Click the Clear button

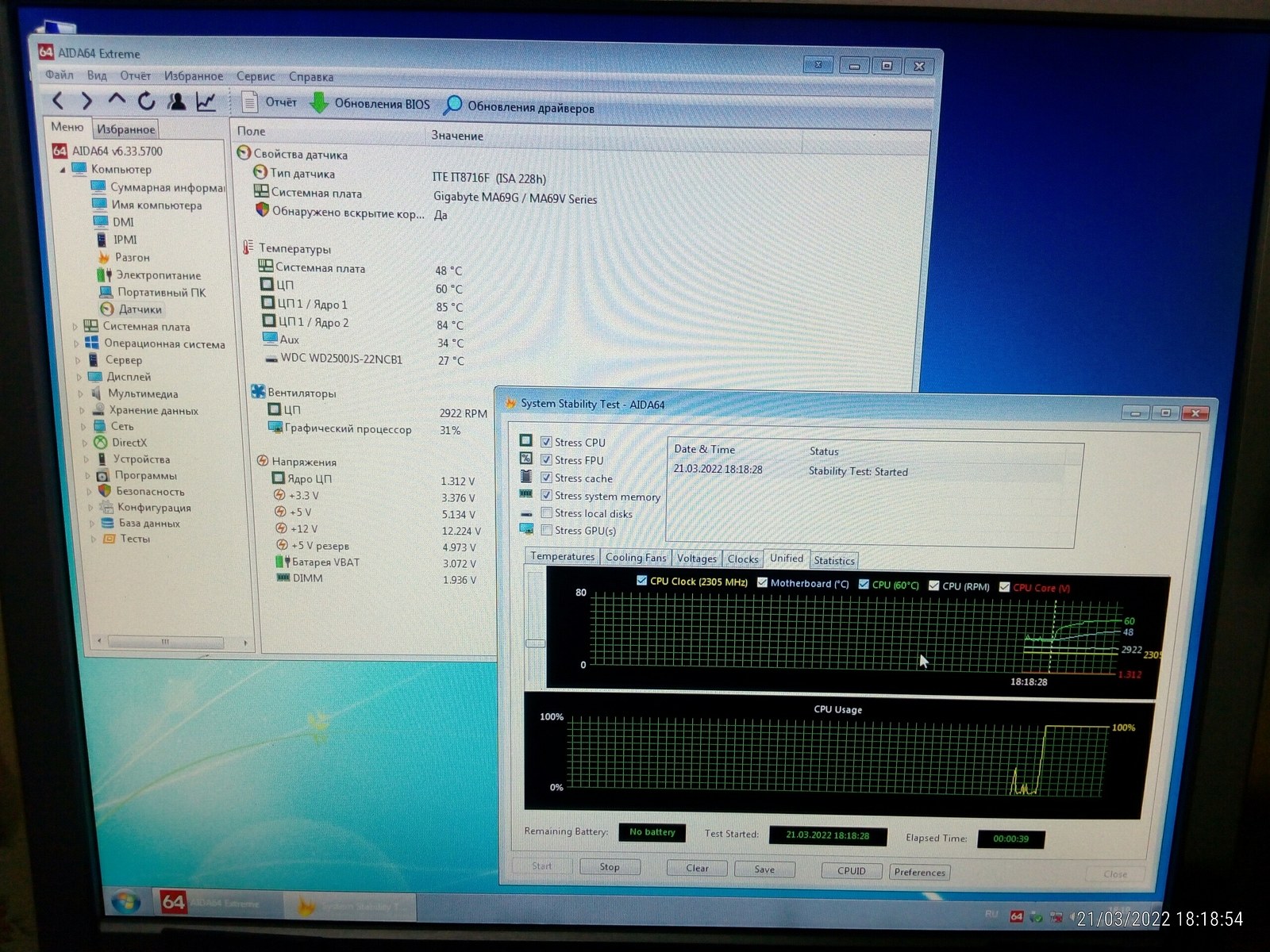698,868
